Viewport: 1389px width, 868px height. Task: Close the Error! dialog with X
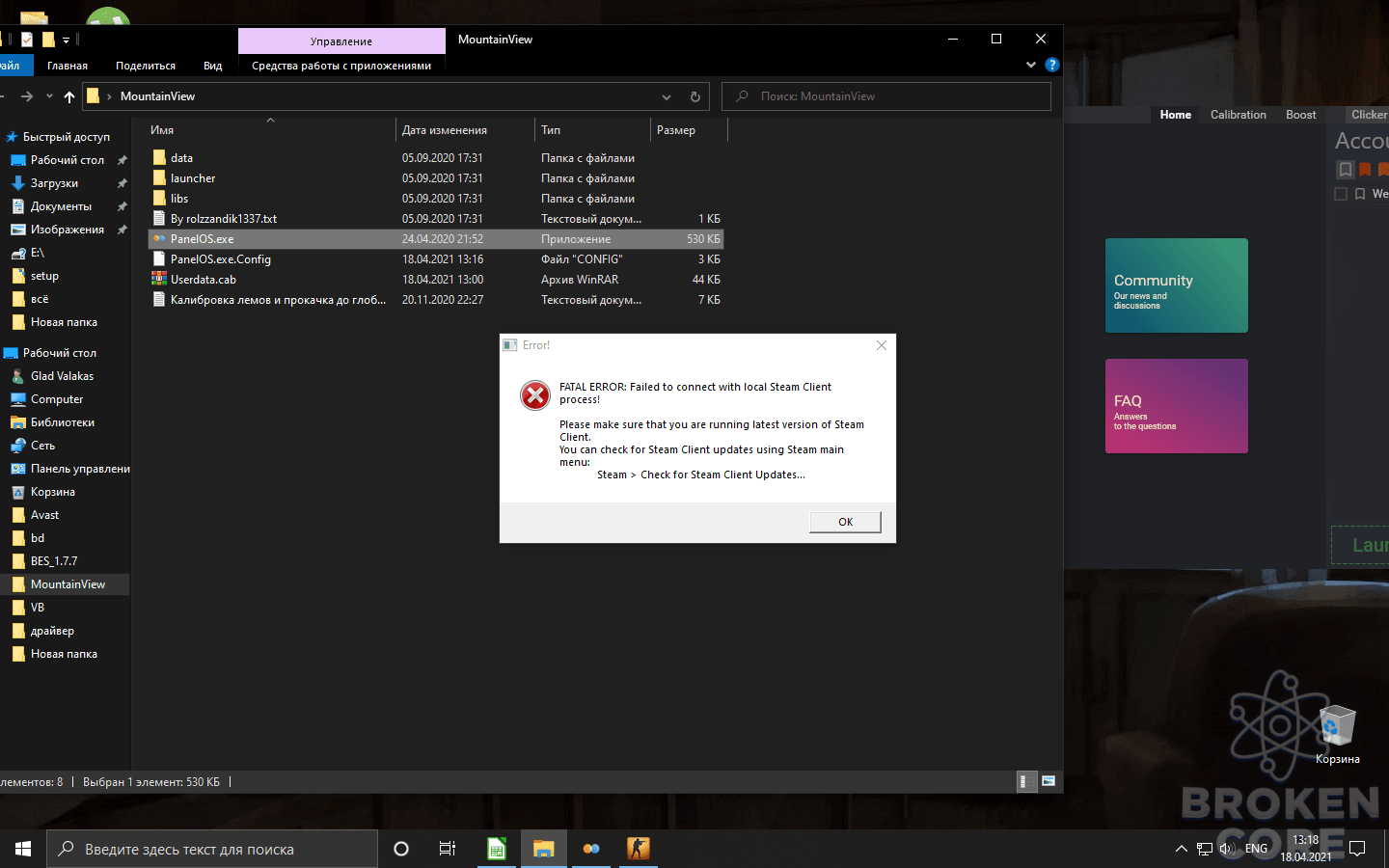coord(881,345)
